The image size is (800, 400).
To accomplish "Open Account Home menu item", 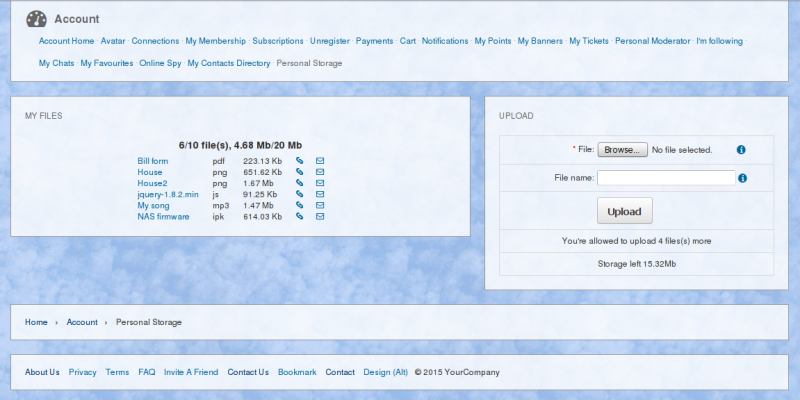I will point(66,41).
